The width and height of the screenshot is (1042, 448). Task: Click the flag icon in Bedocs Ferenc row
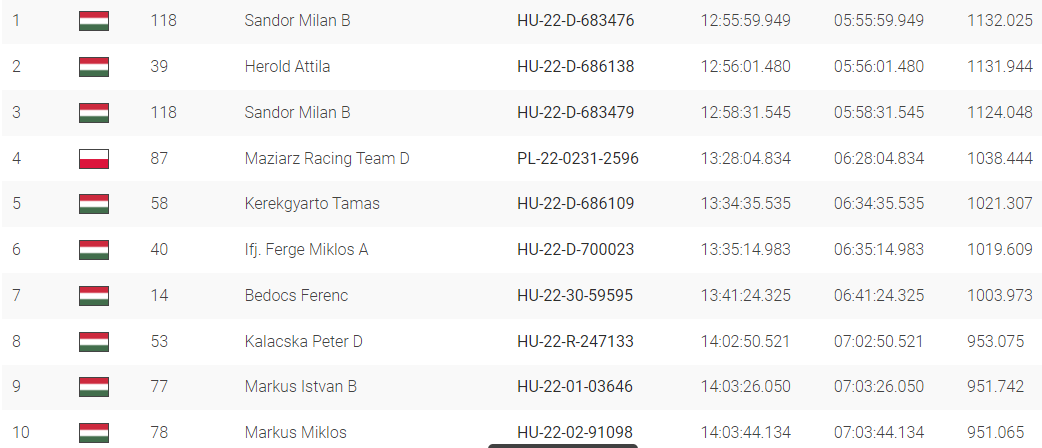point(94,295)
